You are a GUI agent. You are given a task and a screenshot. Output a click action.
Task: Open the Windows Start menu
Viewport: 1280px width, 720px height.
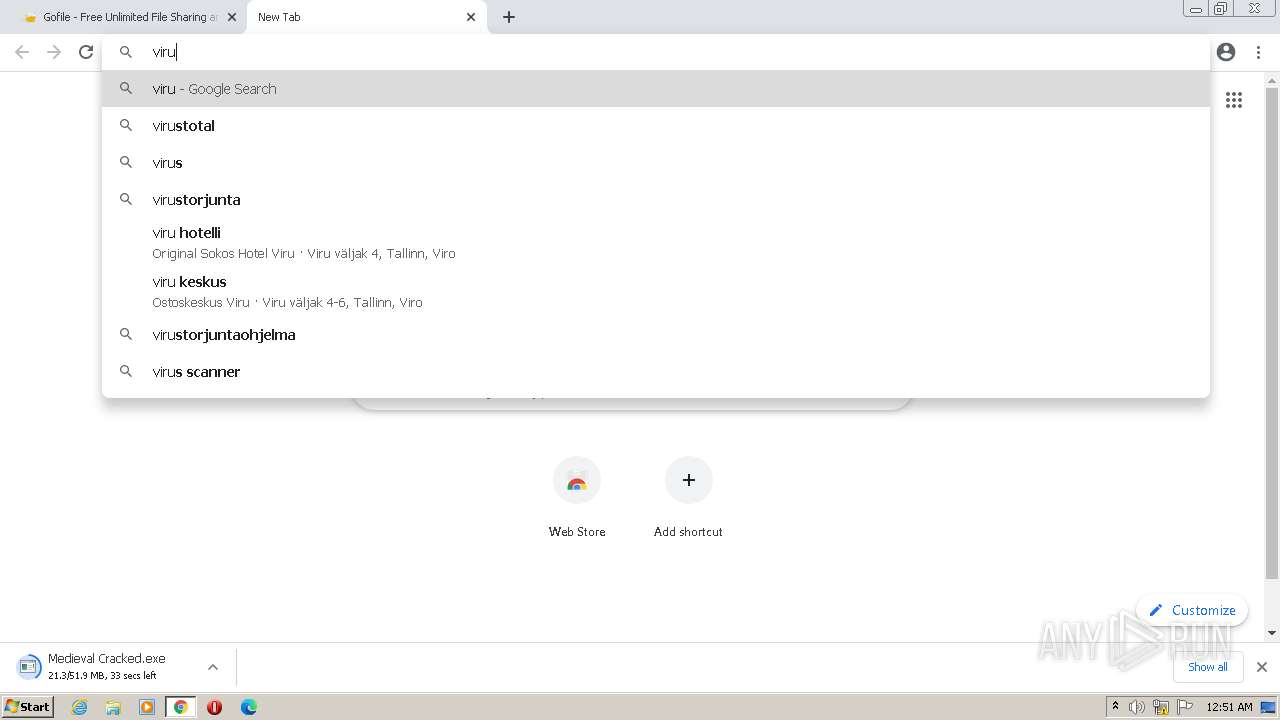pos(28,707)
